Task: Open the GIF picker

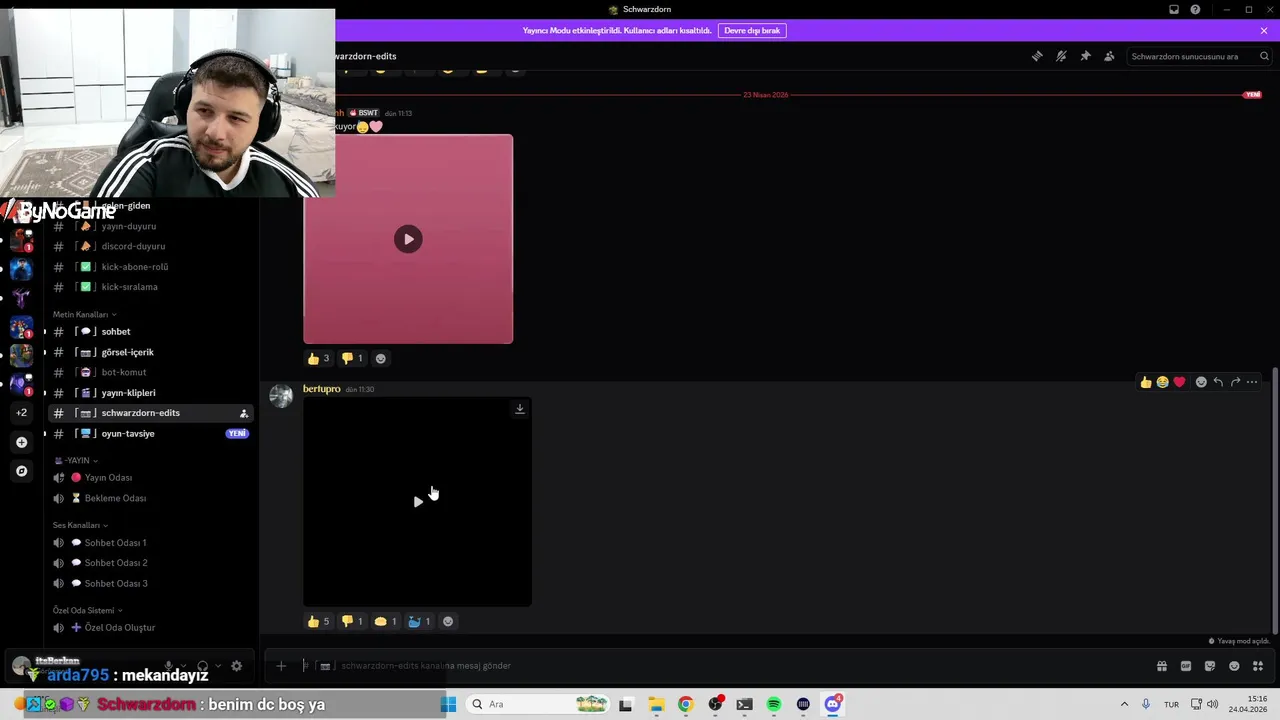Action: click(1186, 666)
